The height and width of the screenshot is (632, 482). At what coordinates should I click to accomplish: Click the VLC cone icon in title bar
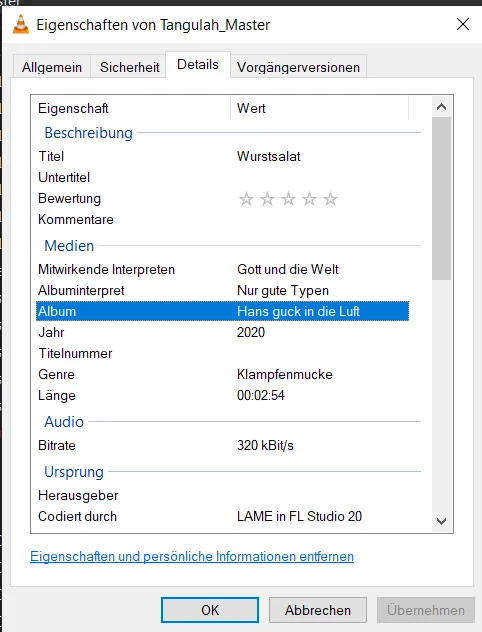pyautogui.click(x=21, y=25)
